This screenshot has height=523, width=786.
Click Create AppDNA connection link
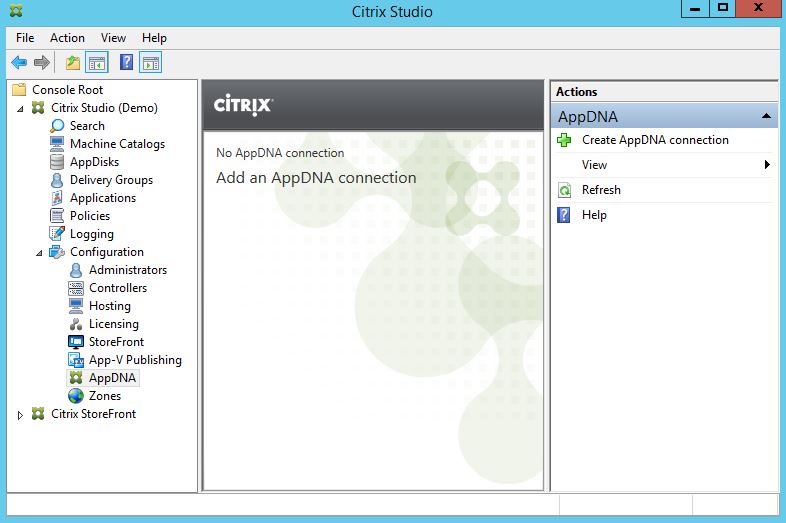click(x=655, y=140)
